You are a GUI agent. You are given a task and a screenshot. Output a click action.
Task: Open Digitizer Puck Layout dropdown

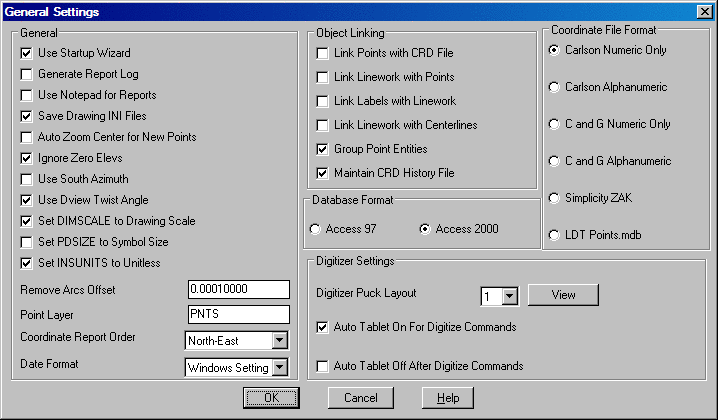pyautogui.click(x=509, y=296)
